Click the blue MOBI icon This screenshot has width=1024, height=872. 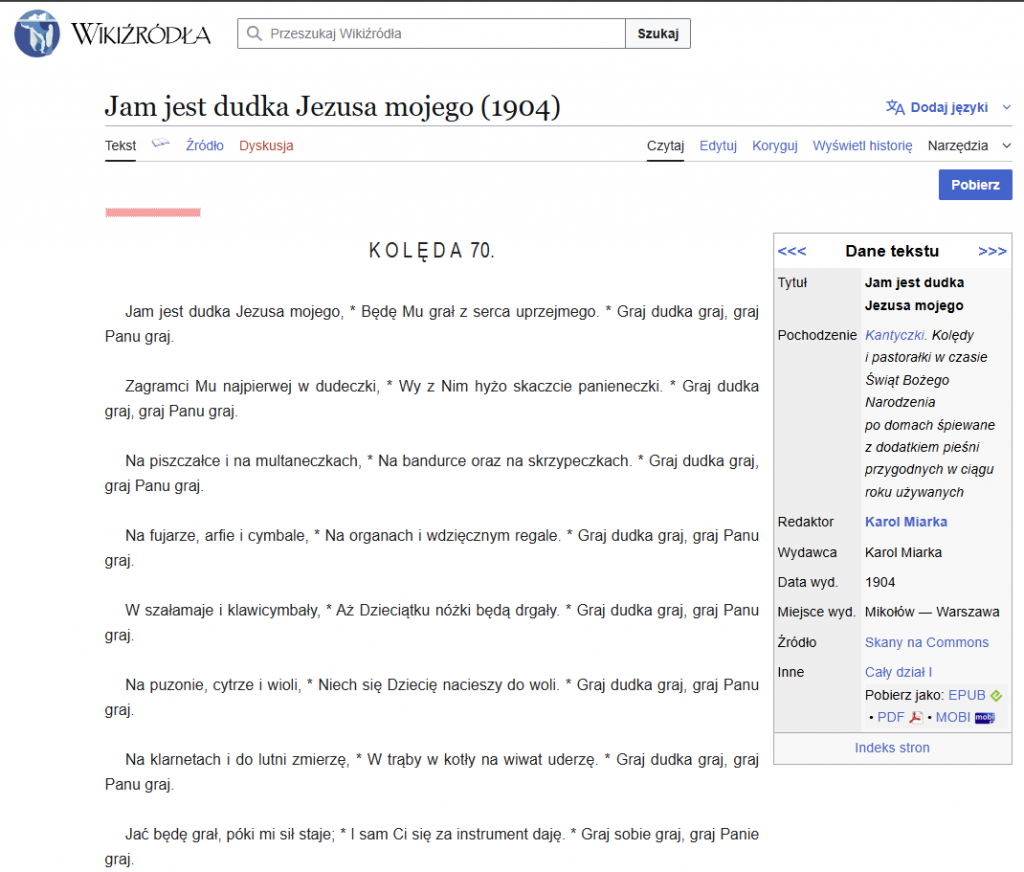pyautogui.click(x=985, y=717)
